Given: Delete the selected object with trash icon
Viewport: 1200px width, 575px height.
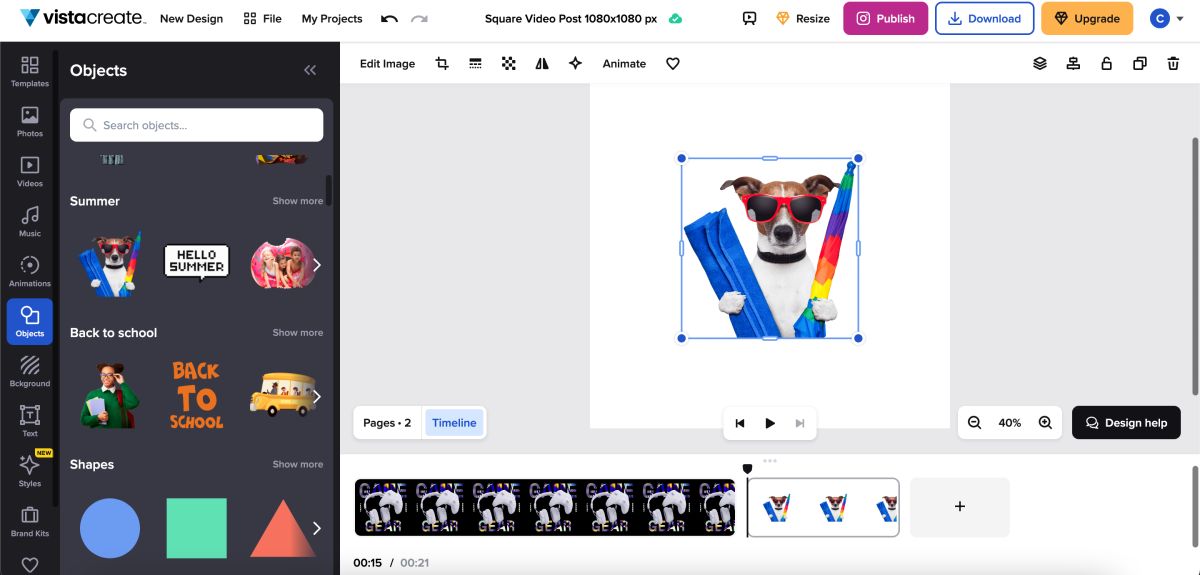Looking at the screenshot, I should 1173,63.
